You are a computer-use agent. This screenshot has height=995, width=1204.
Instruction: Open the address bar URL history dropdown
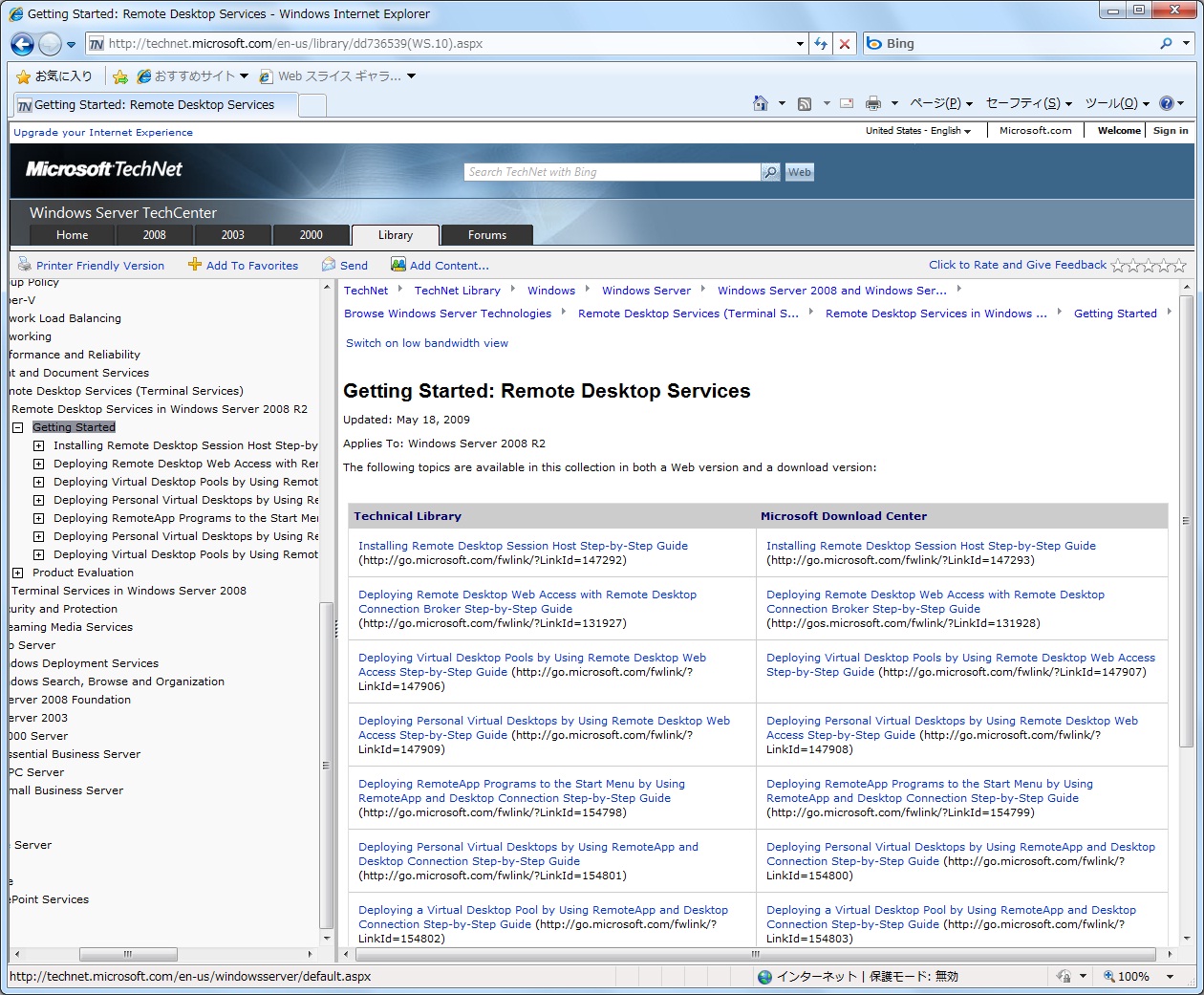click(800, 44)
